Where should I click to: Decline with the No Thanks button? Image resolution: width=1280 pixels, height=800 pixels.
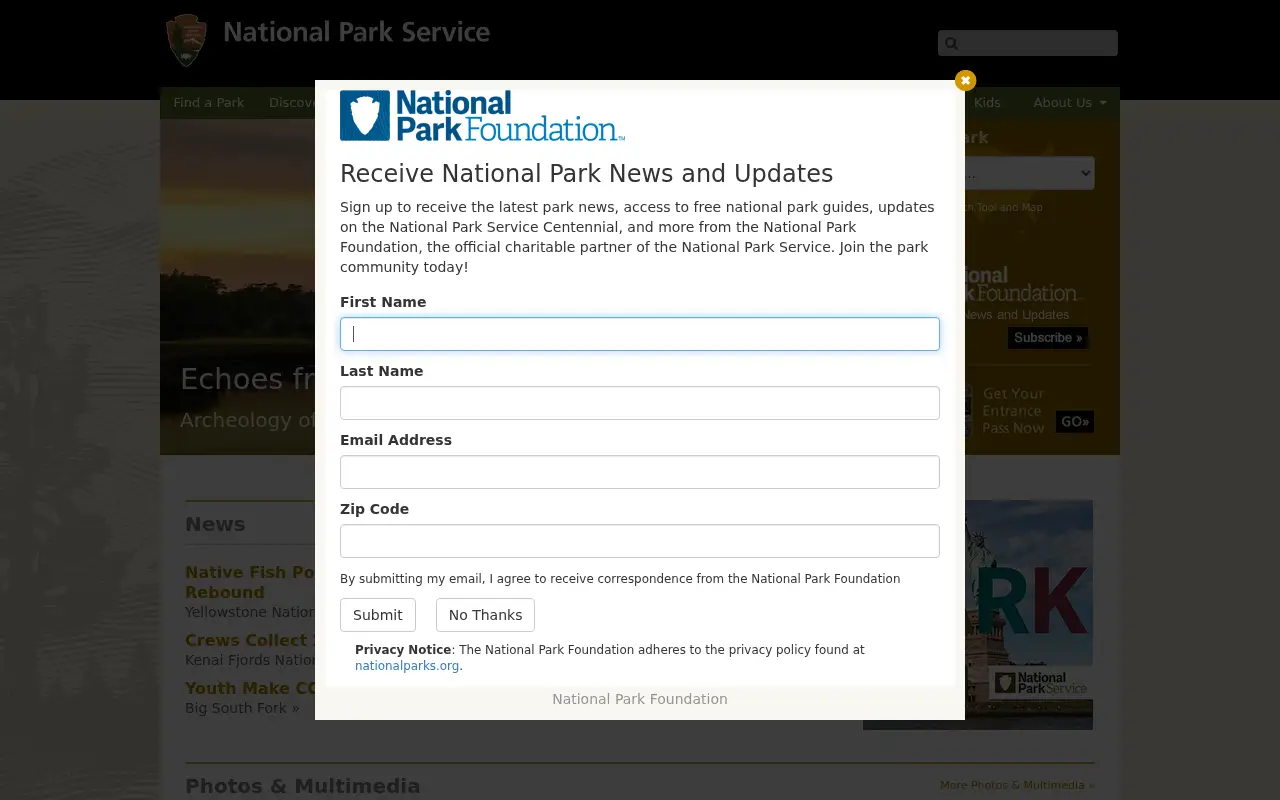click(x=485, y=615)
